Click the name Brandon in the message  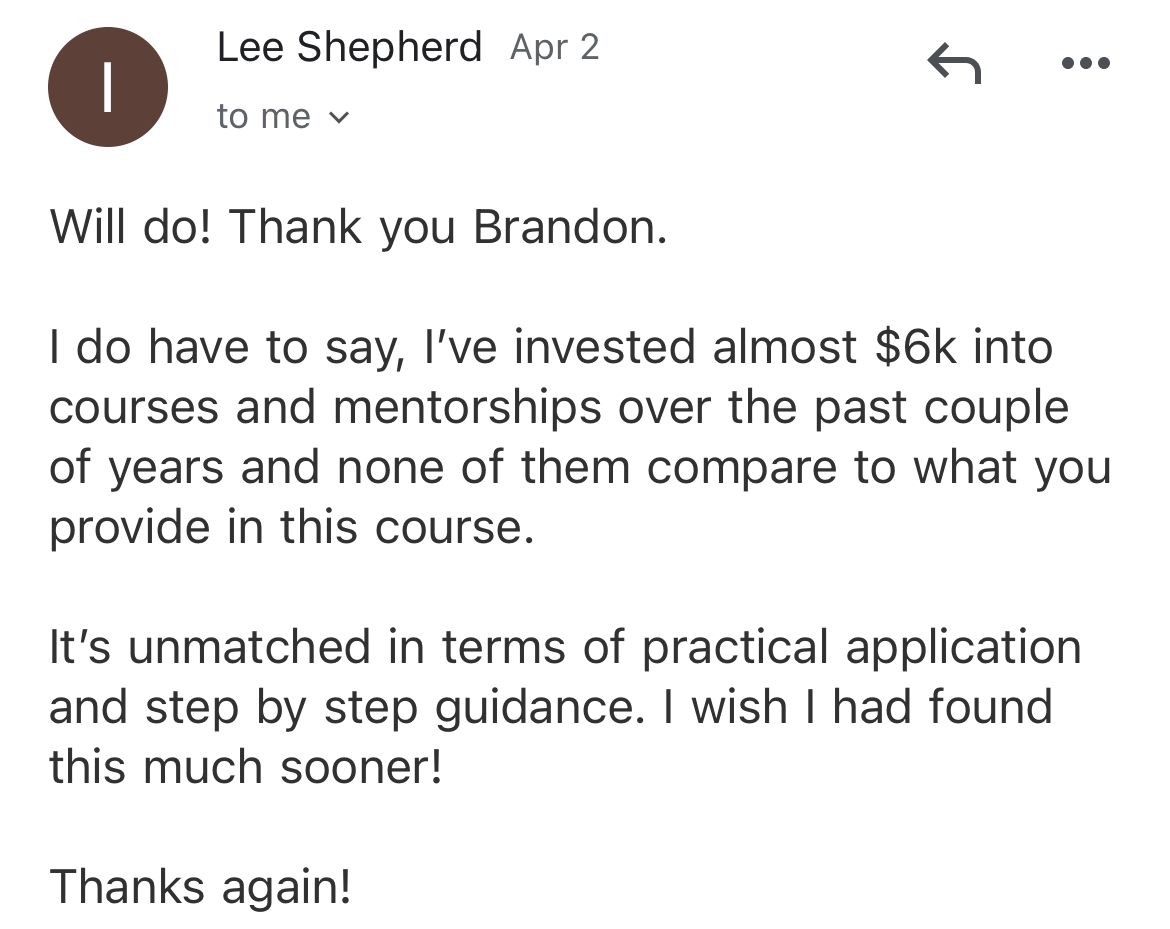[x=568, y=227]
